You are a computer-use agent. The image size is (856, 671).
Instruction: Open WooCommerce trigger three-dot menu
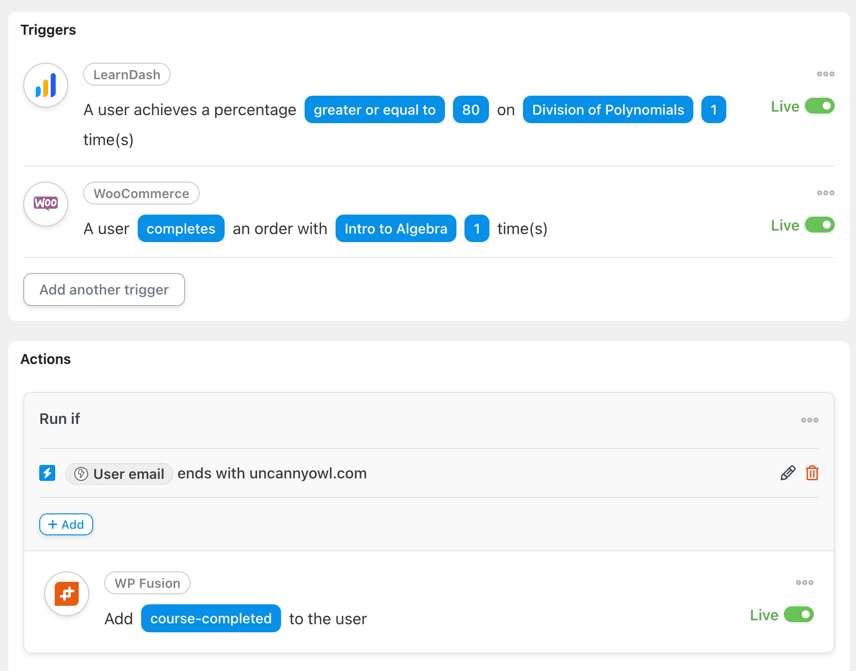825,193
